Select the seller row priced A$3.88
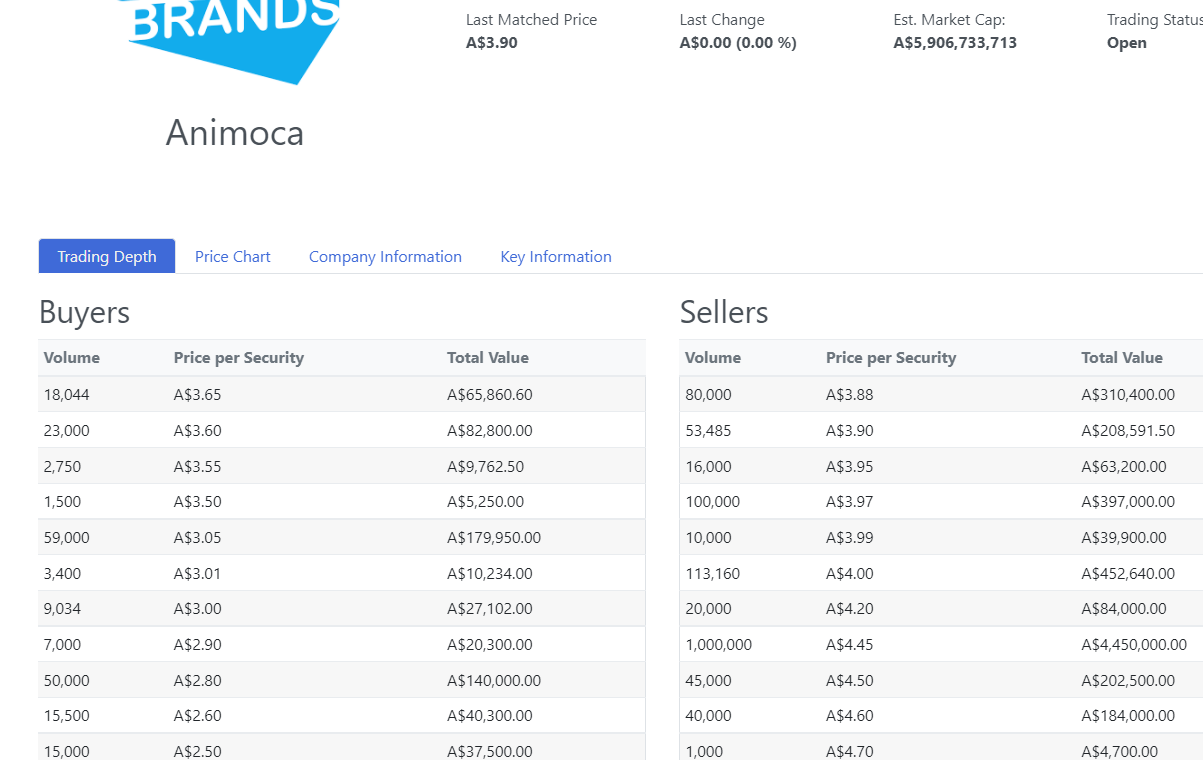 (x=941, y=394)
